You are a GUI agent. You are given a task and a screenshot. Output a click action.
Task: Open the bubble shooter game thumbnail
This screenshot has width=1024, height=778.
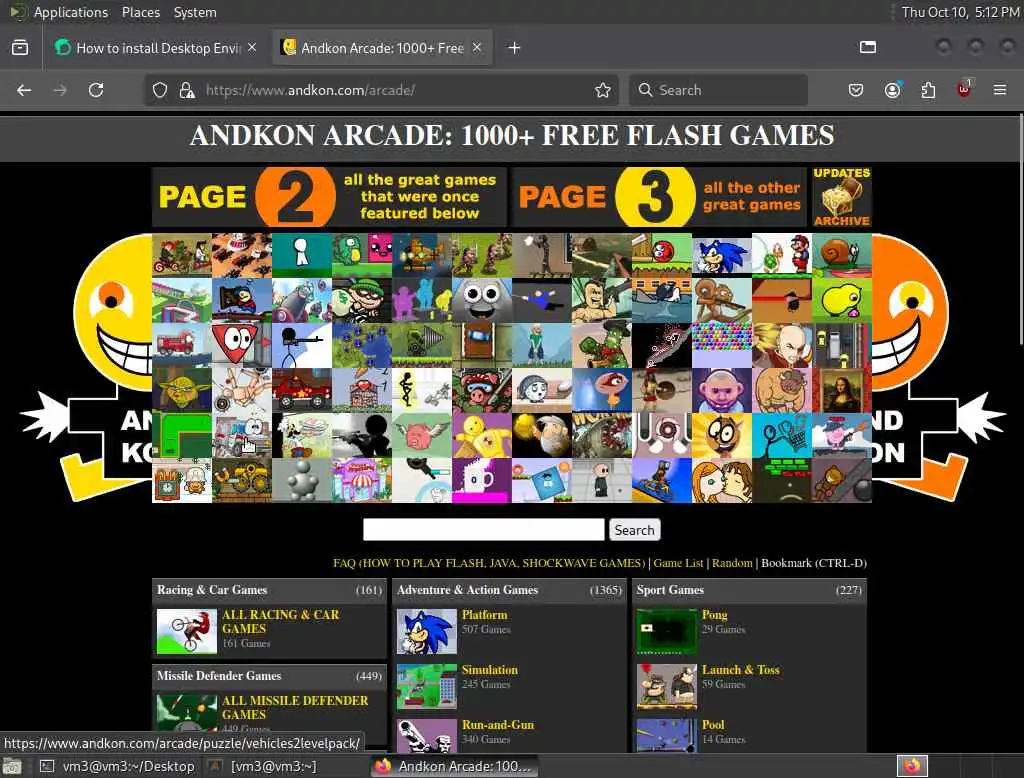(x=722, y=346)
